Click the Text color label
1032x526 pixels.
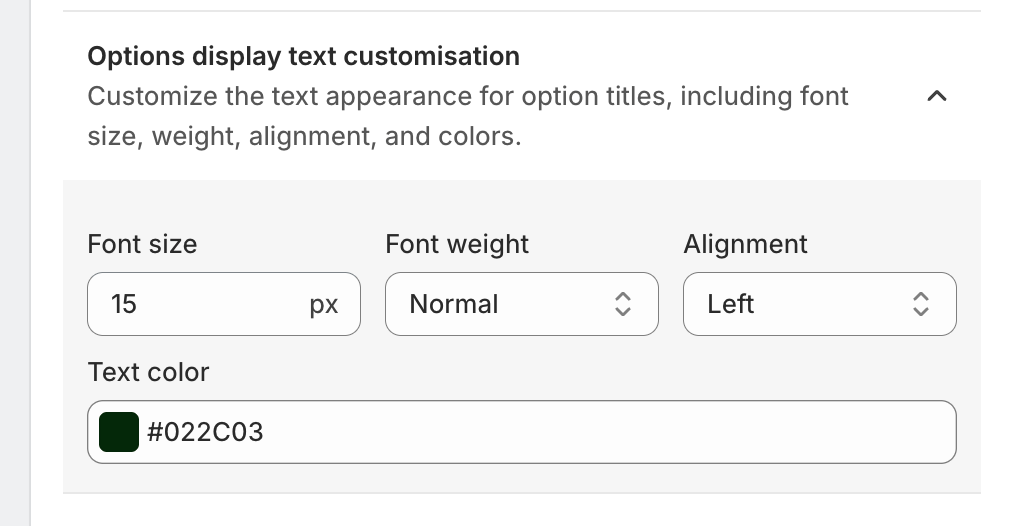pos(148,372)
